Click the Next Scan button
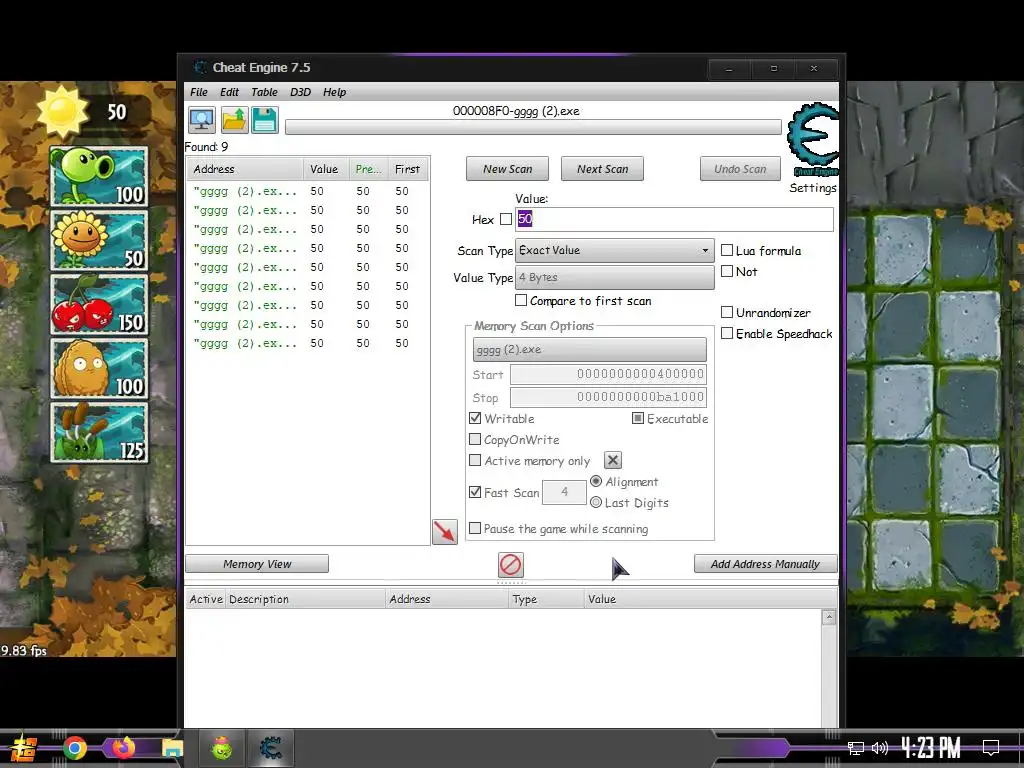1024x768 pixels. pos(602,168)
